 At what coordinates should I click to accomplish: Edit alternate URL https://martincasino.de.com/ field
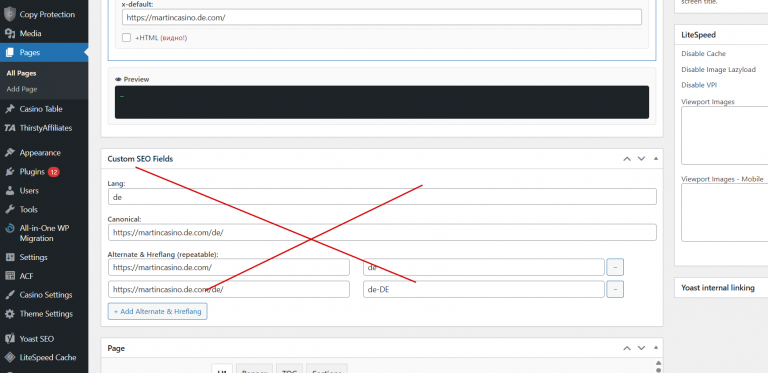point(229,267)
